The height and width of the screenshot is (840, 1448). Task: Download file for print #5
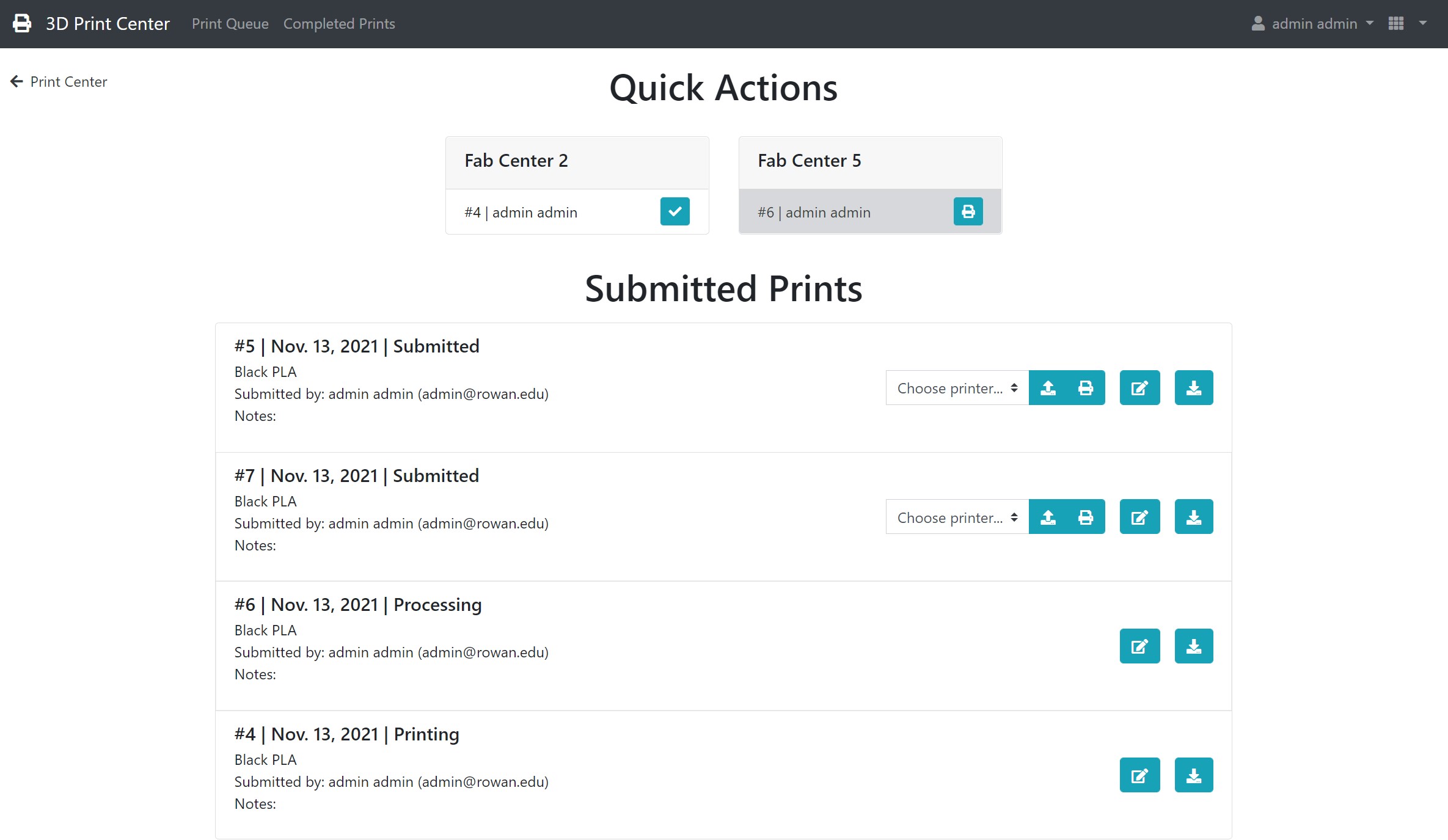[1194, 388]
